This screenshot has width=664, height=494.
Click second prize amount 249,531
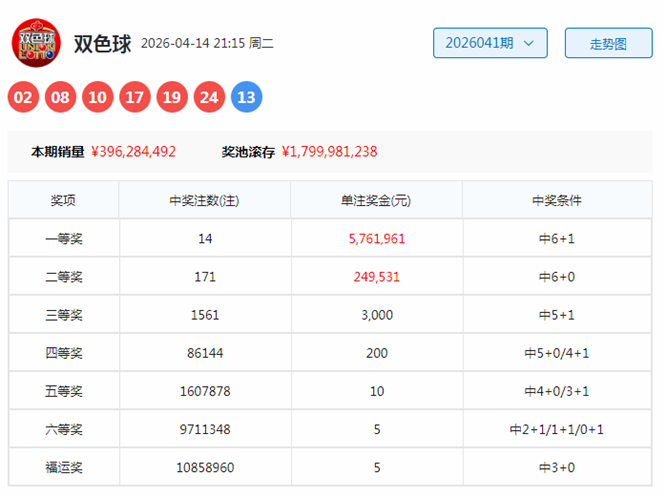377,277
